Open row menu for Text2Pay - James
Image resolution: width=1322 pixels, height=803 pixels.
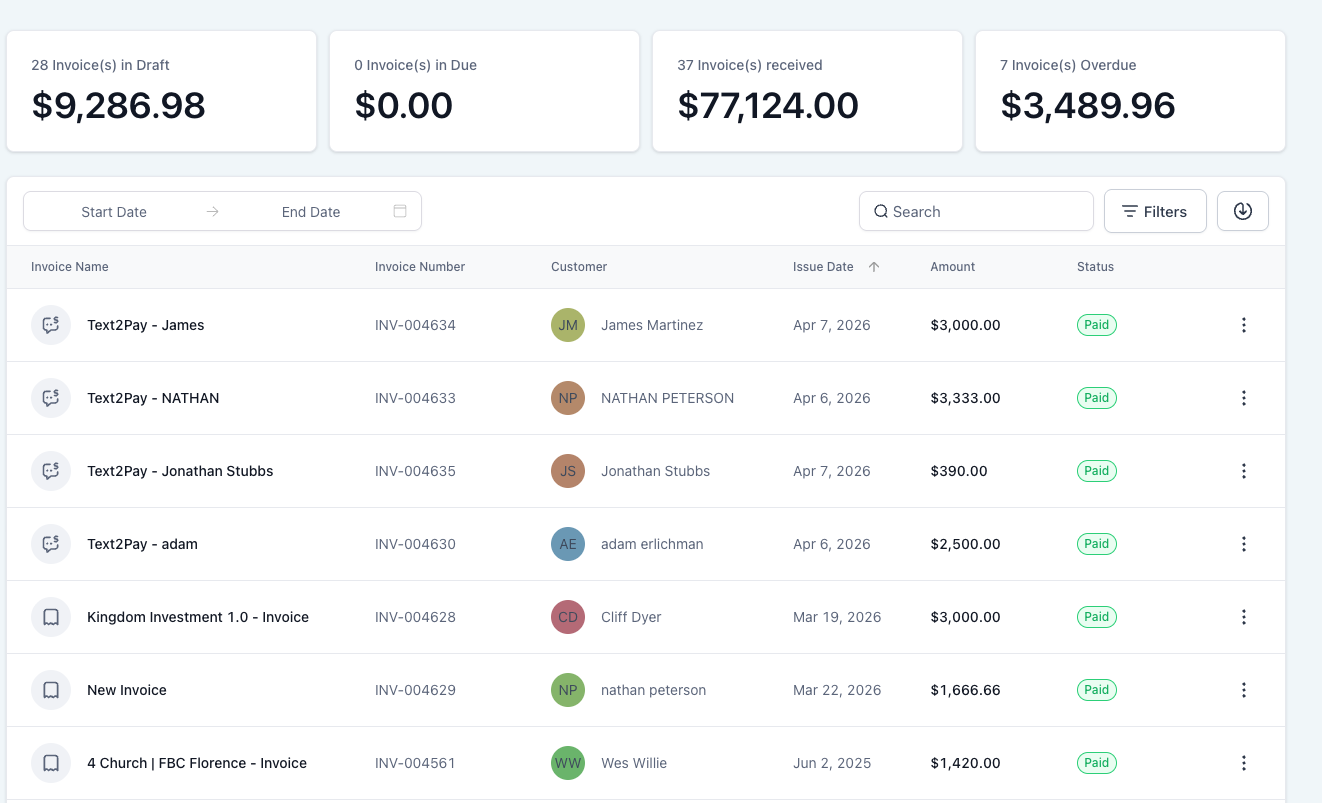1244,325
